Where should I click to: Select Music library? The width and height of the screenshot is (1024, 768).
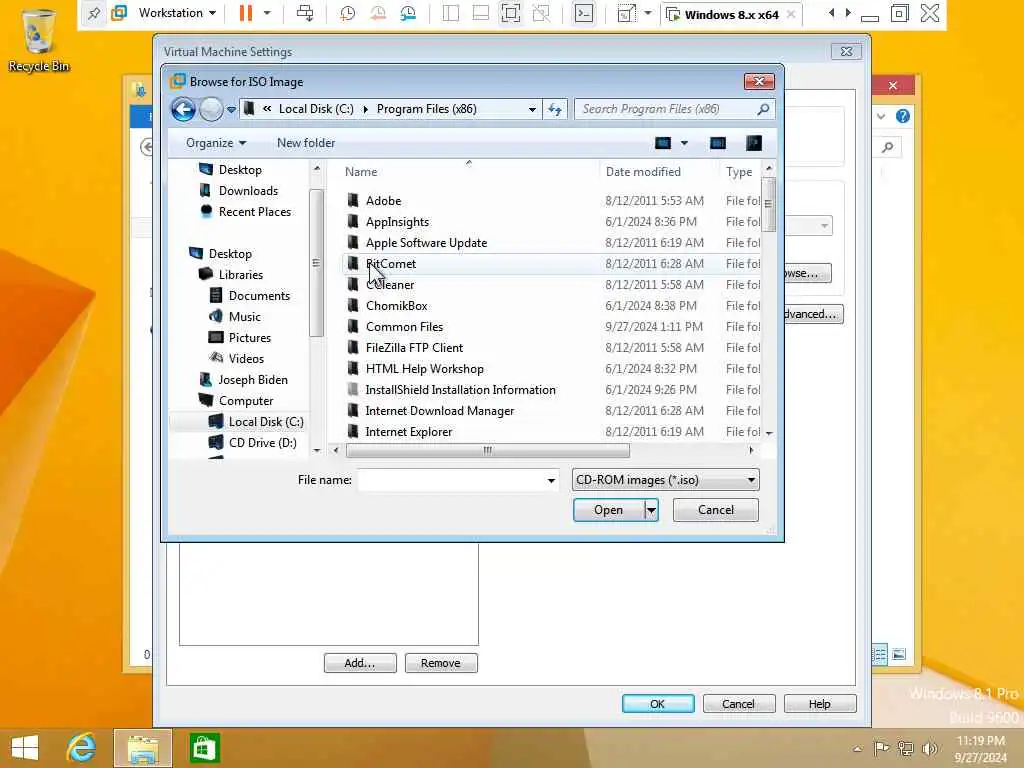click(x=244, y=317)
